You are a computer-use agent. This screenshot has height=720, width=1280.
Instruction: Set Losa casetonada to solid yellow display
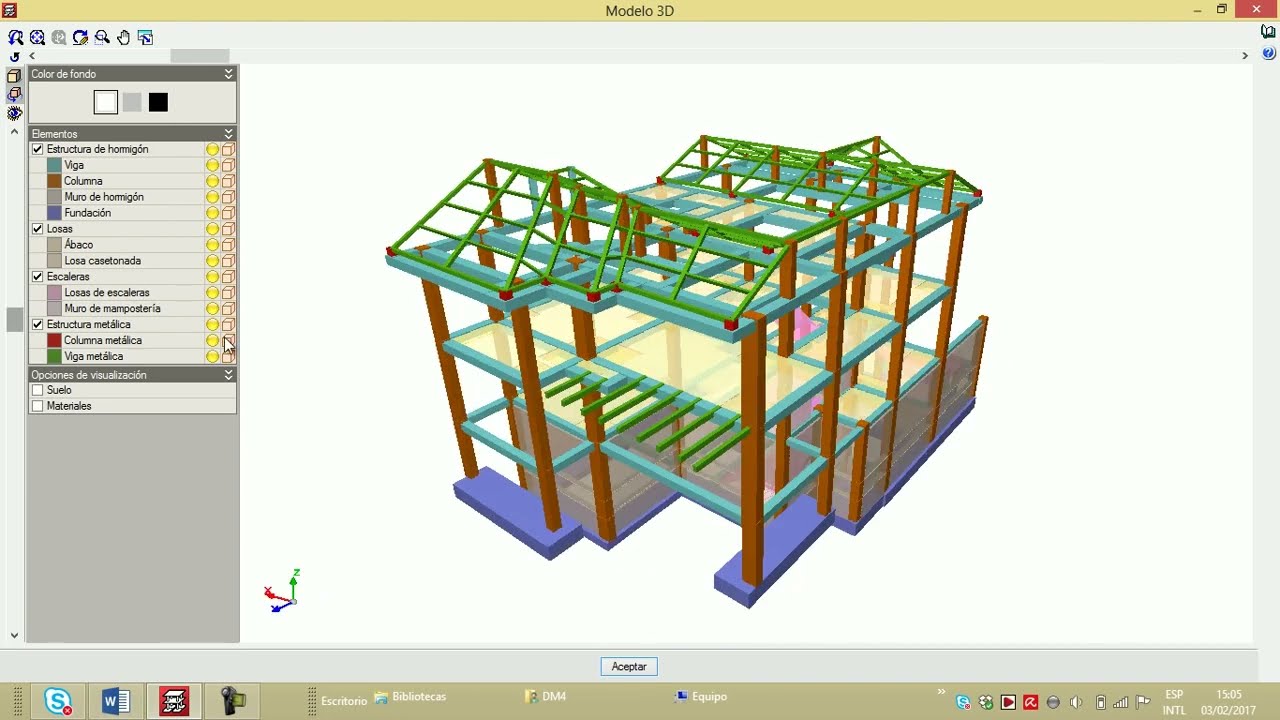pos(212,262)
